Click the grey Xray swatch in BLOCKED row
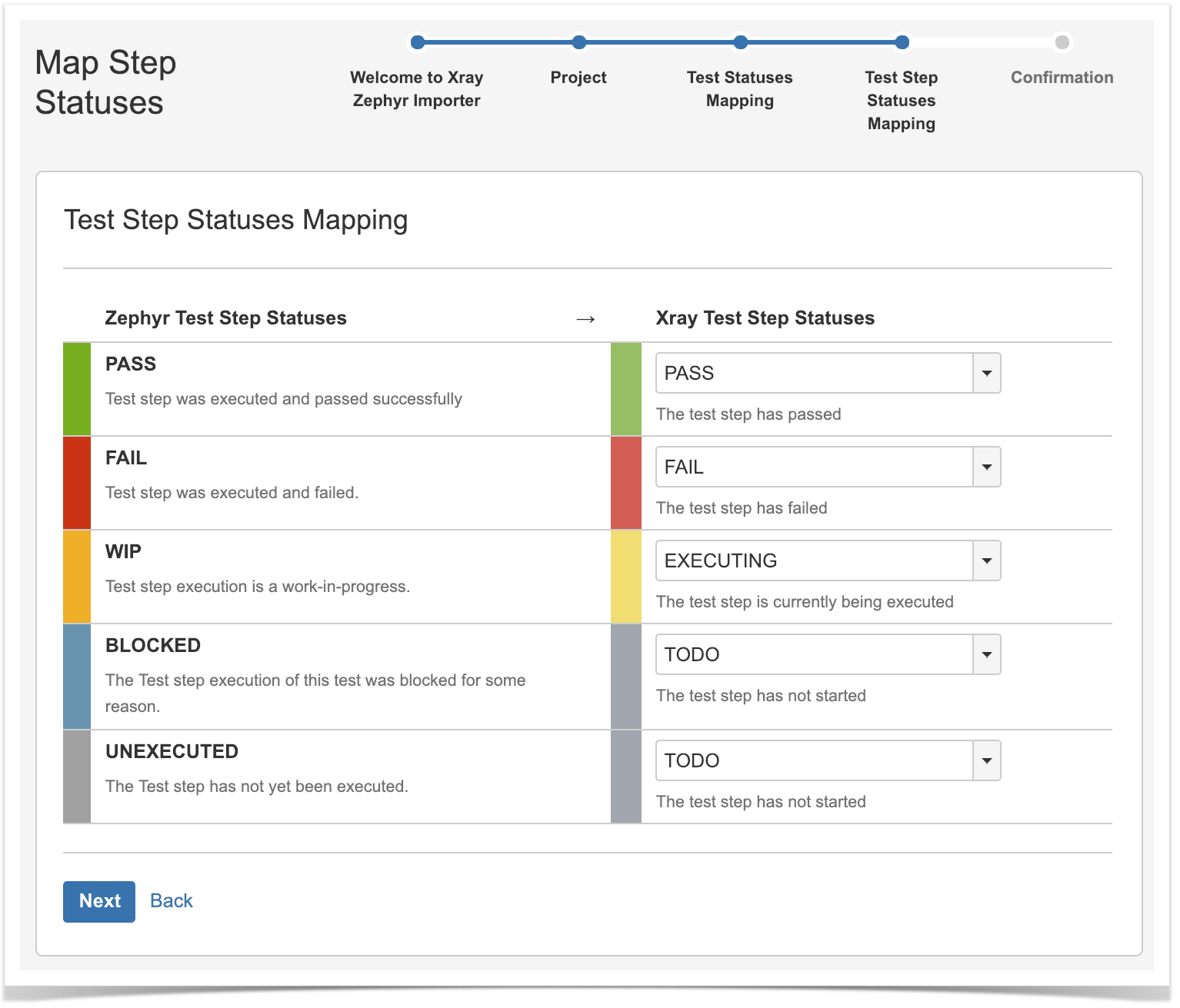 tap(626, 677)
